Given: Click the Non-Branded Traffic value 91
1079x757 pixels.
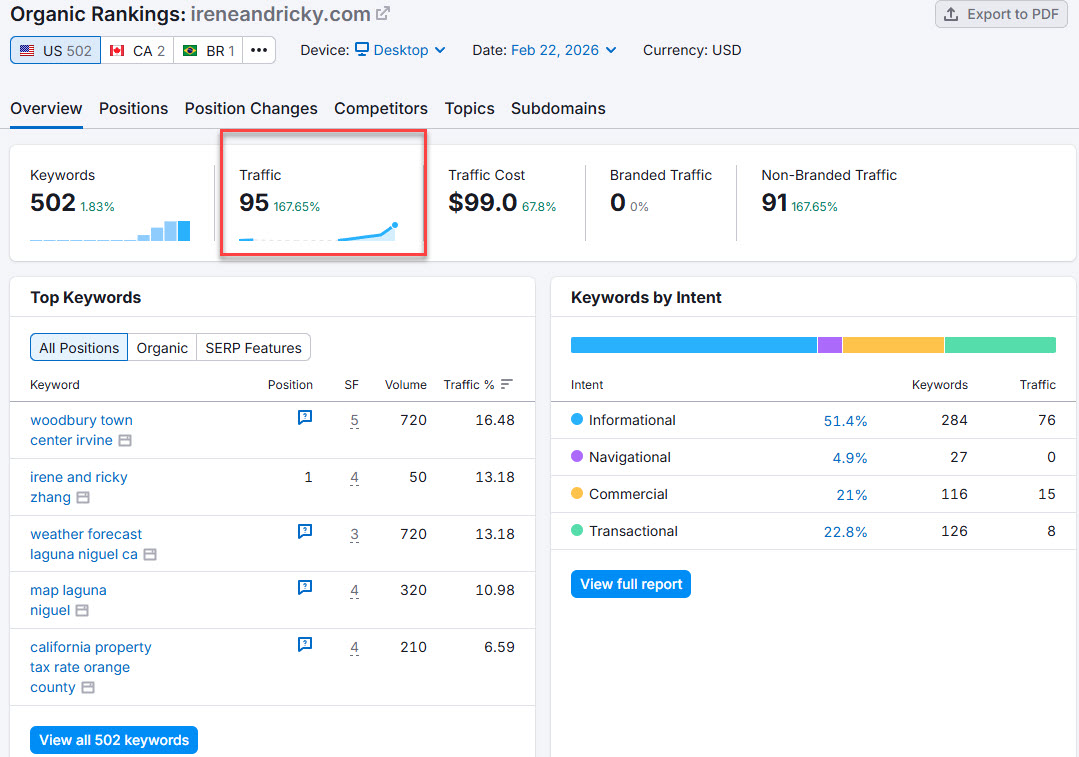Looking at the screenshot, I should pos(774,202).
